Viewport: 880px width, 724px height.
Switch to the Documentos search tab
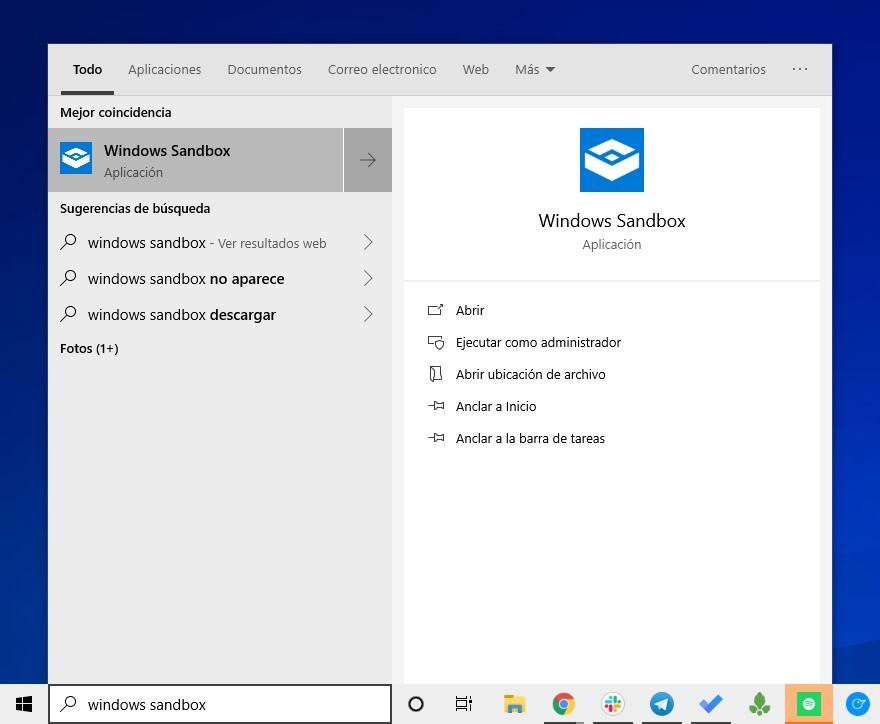pyautogui.click(x=264, y=69)
